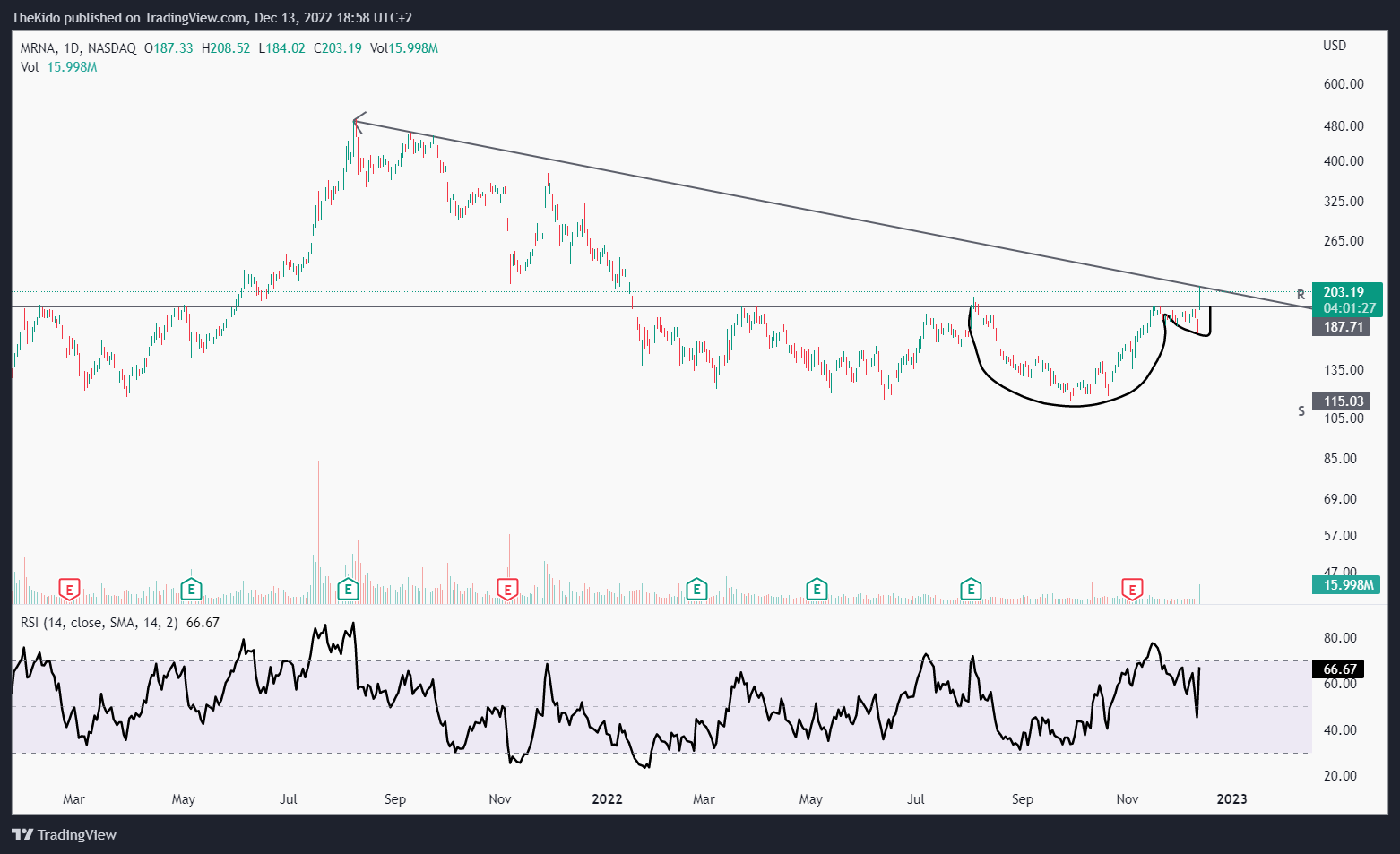Select the open value O187.33
Viewport: 1400px width, 854px height.
(169, 48)
